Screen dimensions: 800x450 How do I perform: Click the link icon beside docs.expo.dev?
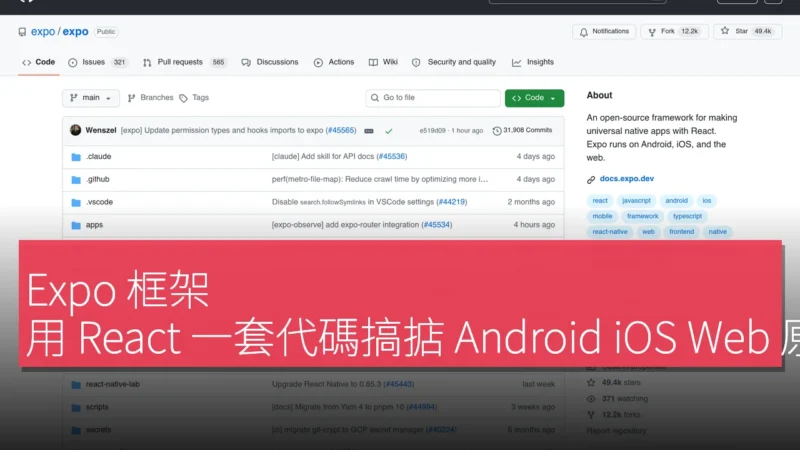[x=591, y=180]
